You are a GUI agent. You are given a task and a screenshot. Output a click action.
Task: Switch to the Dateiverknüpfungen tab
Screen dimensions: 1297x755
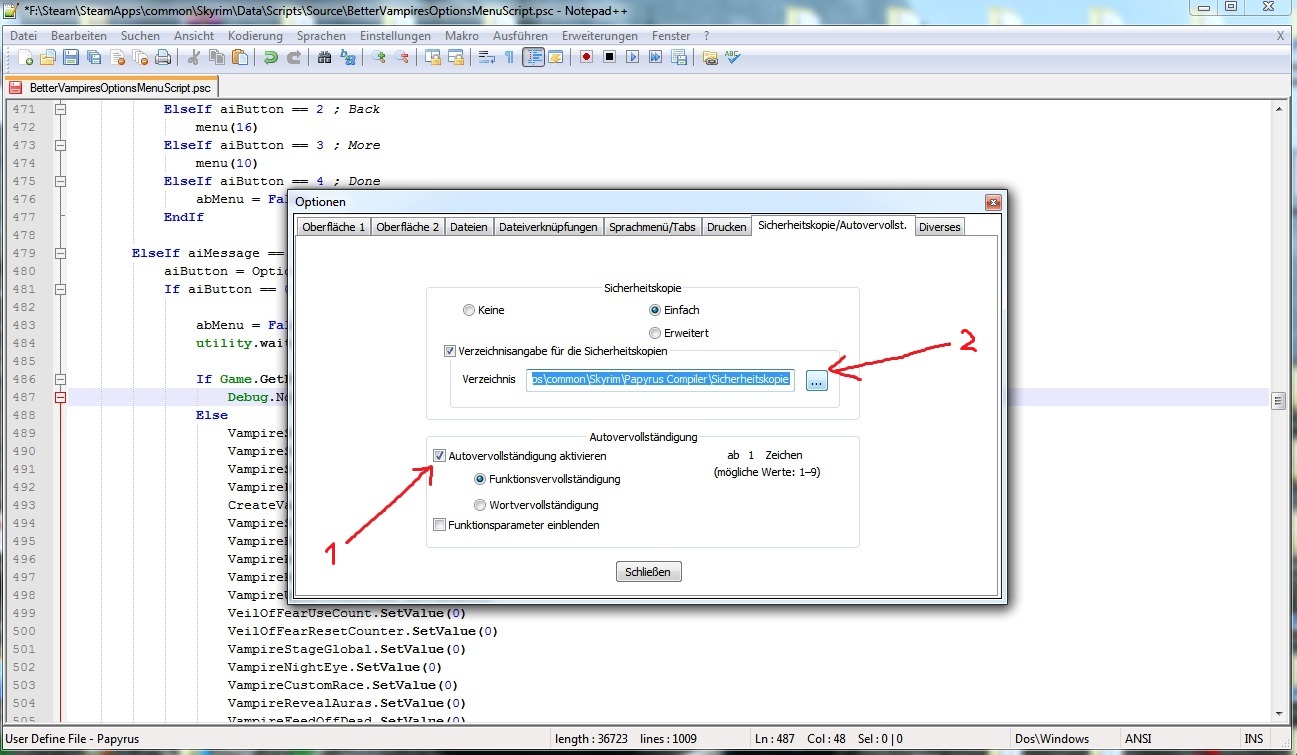tap(548, 227)
